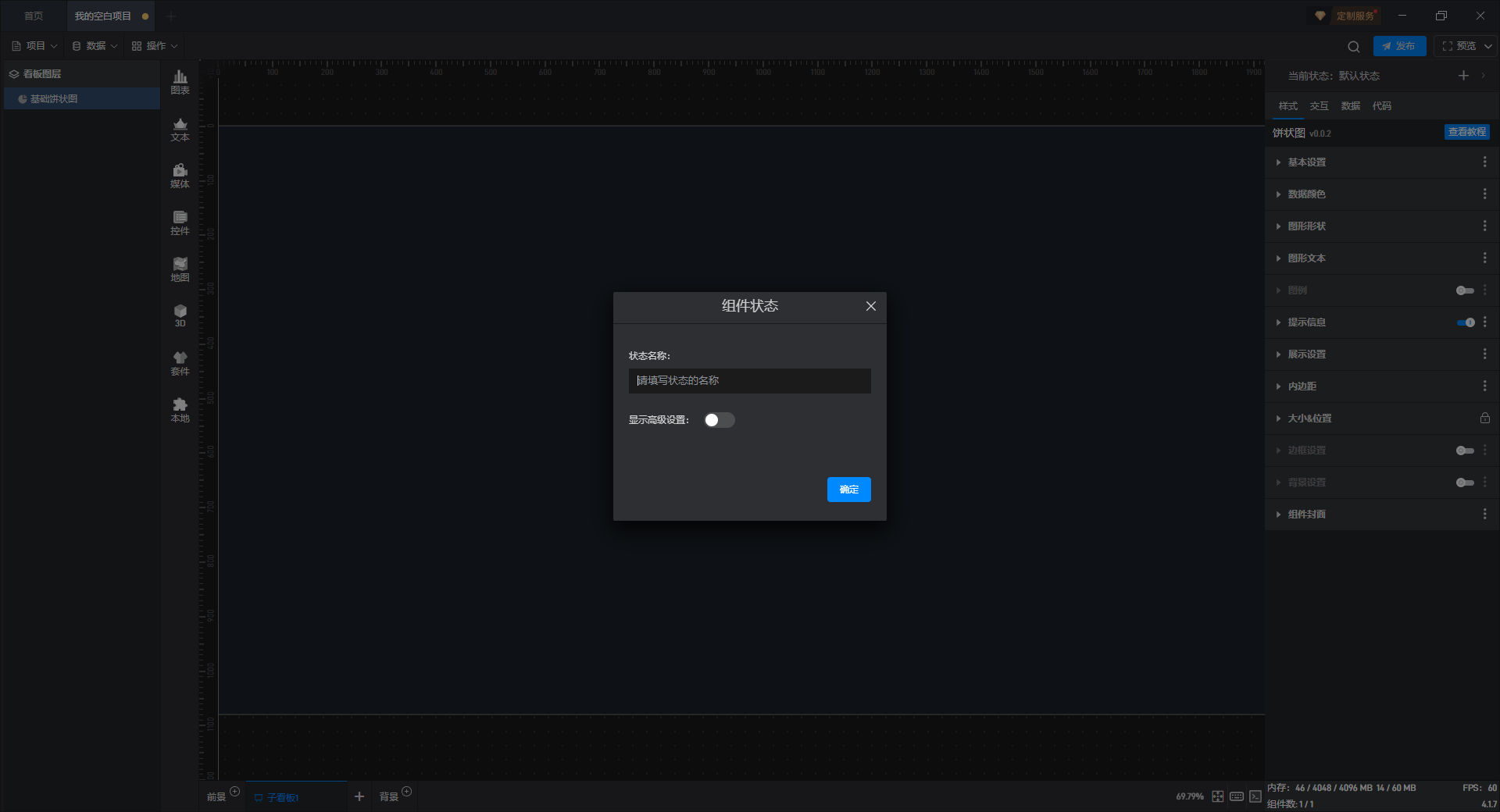1500x812 pixels.
Task: Close the 组件状态 dialog
Action: point(871,306)
